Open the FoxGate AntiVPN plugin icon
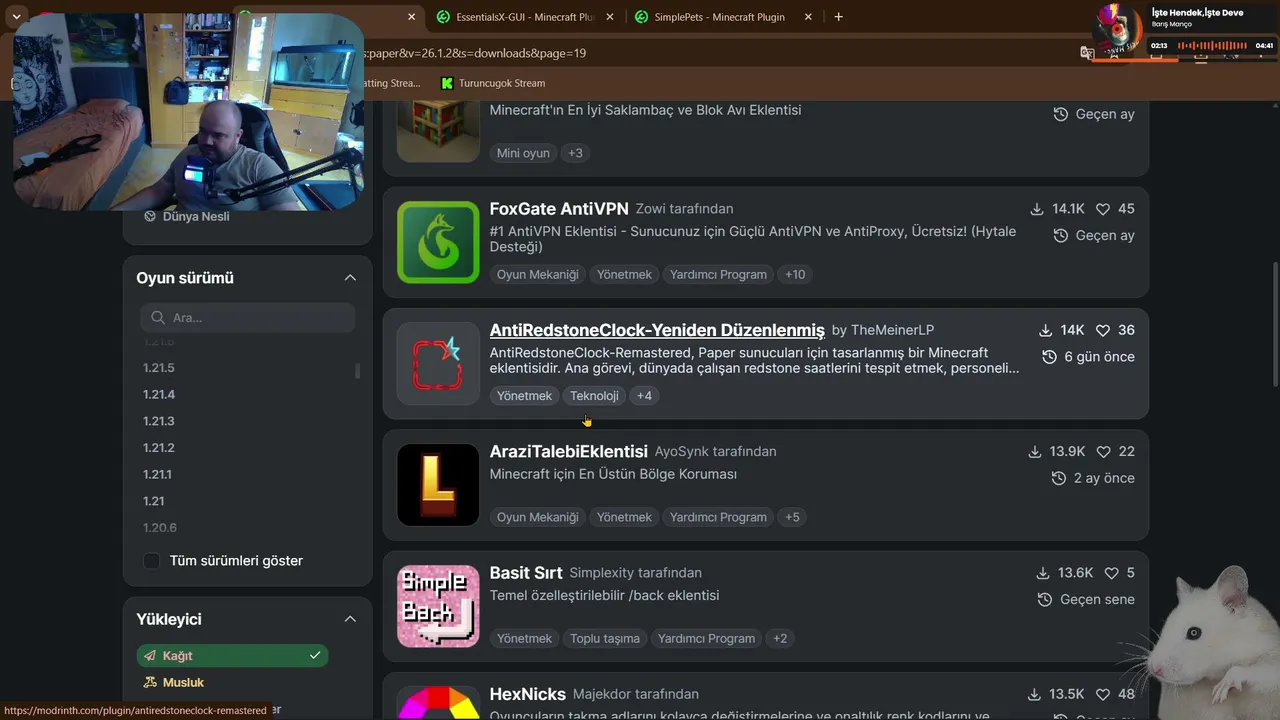 pos(438,242)
